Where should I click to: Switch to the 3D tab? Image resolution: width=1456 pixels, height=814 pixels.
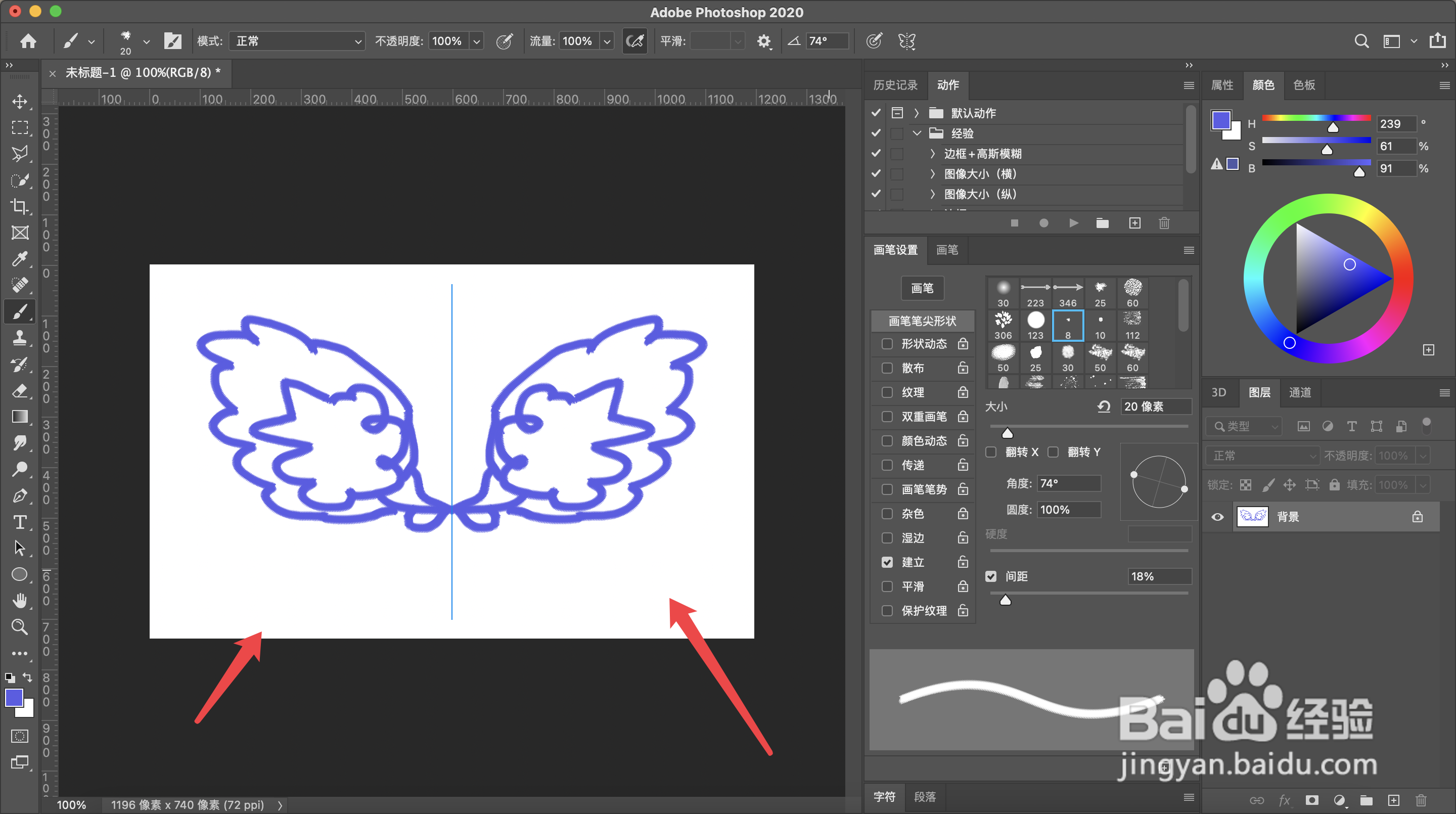(x=1218, y=392)
